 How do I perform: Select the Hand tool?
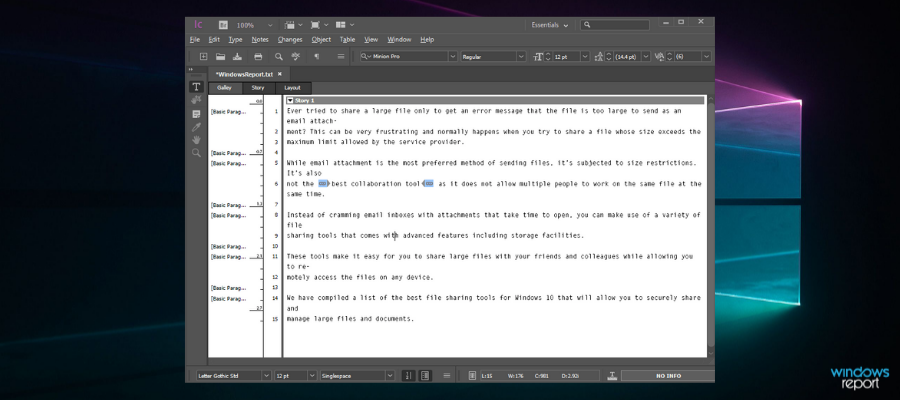(x=197, y=140)
